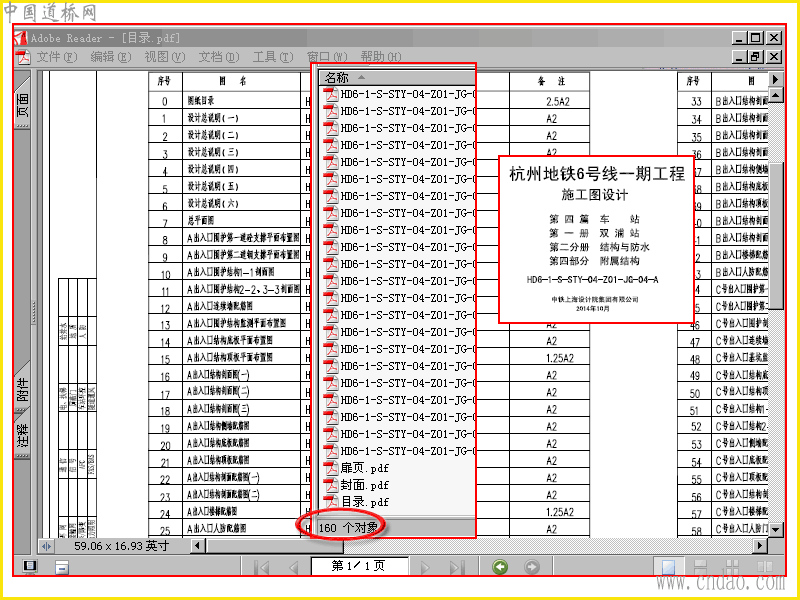Select 扉页.pdf in file list
Image resolution: width=800 pixels, height=600 pixels.
(x=364, y=467)
